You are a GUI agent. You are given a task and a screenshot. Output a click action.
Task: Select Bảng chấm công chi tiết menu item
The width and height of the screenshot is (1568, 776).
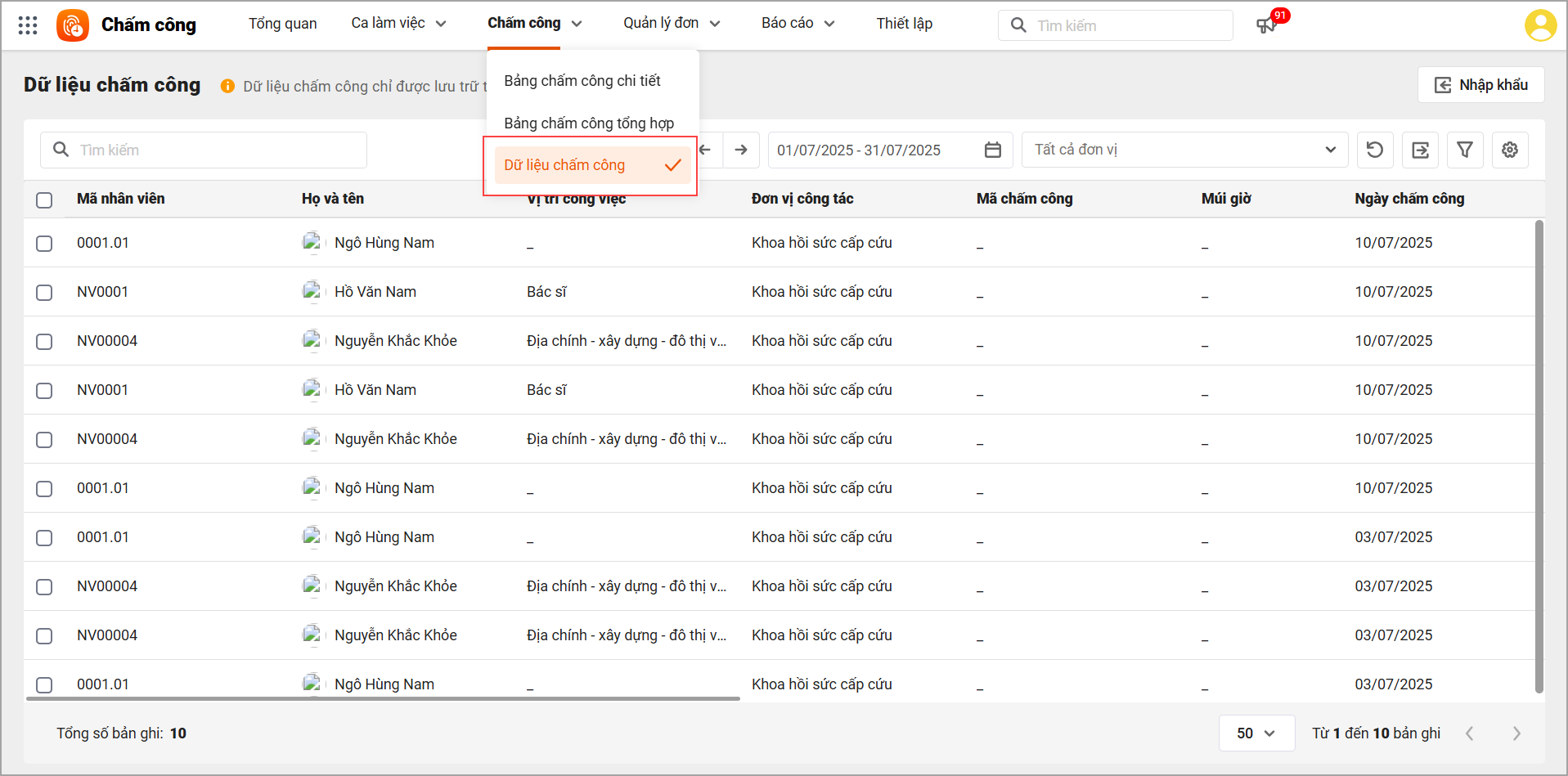pyautogui.click(x=582, y=81)
